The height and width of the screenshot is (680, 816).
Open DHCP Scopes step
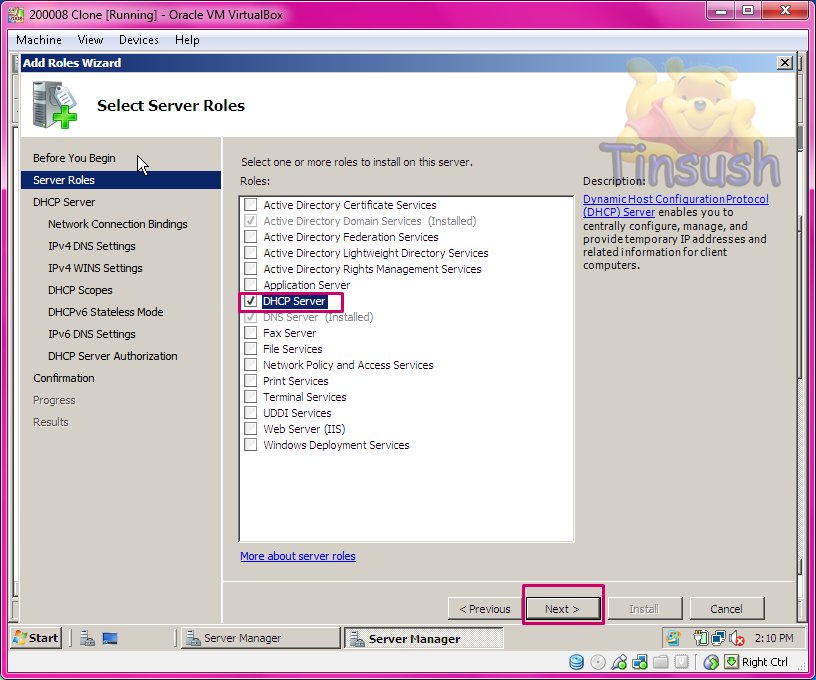point(80,290)
